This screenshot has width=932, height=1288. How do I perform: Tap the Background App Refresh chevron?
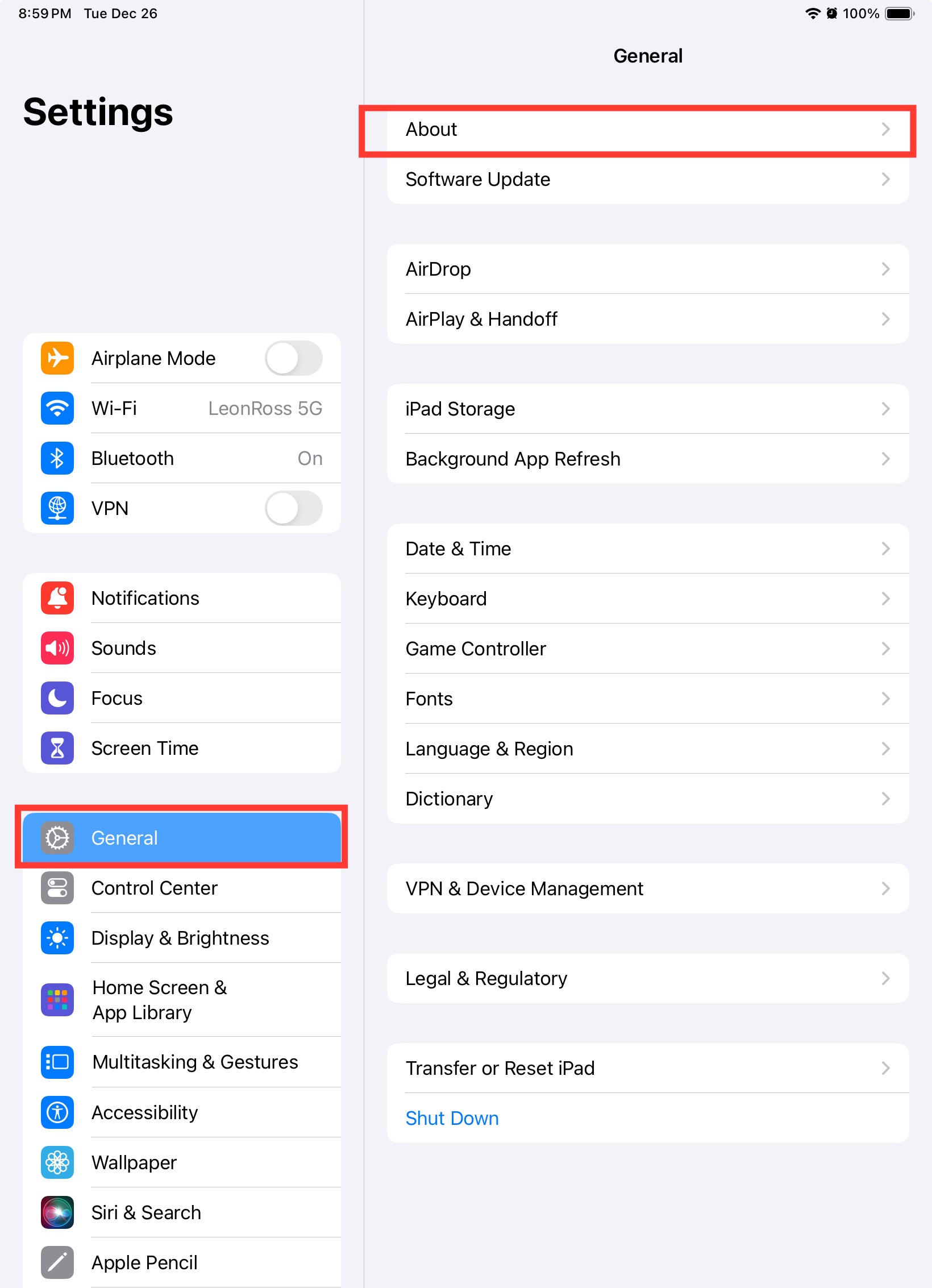point(885,459)
